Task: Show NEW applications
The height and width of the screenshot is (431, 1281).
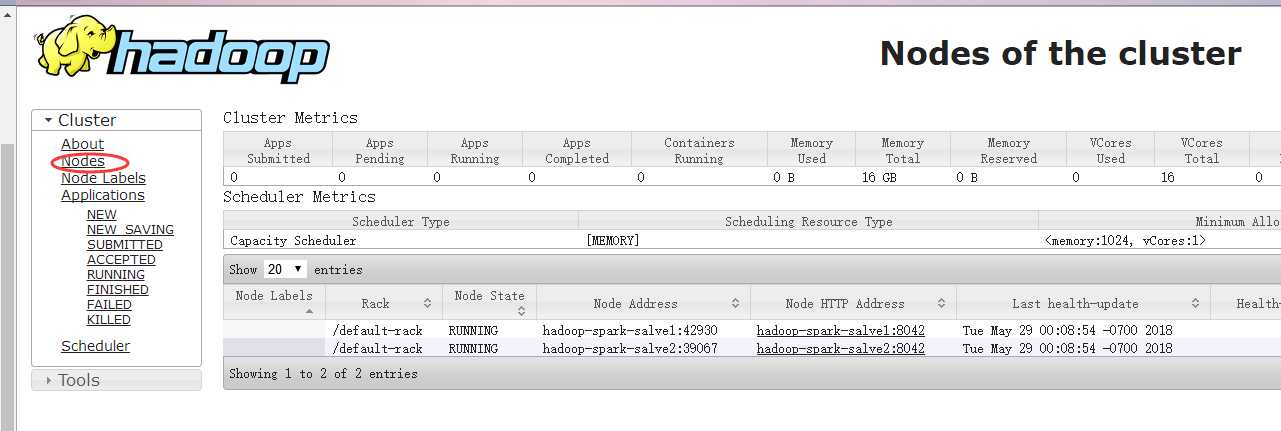Action: tap(101, 214)
